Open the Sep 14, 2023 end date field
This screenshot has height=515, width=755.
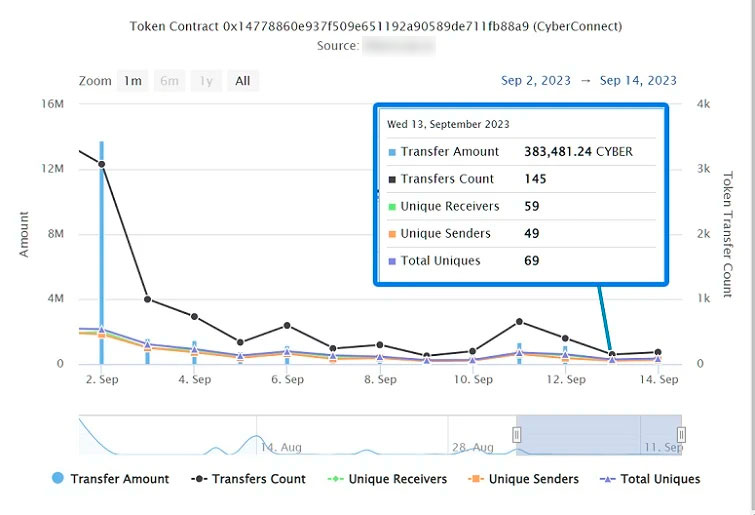(638, 81)
